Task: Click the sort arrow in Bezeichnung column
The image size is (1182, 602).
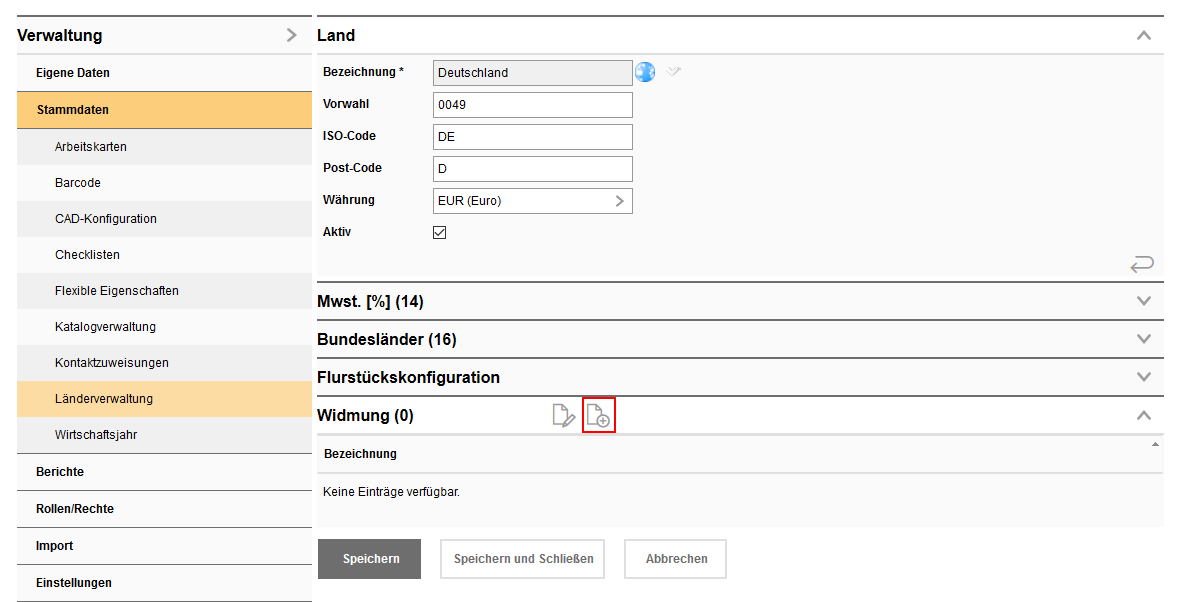Action: click(1155, 444)
